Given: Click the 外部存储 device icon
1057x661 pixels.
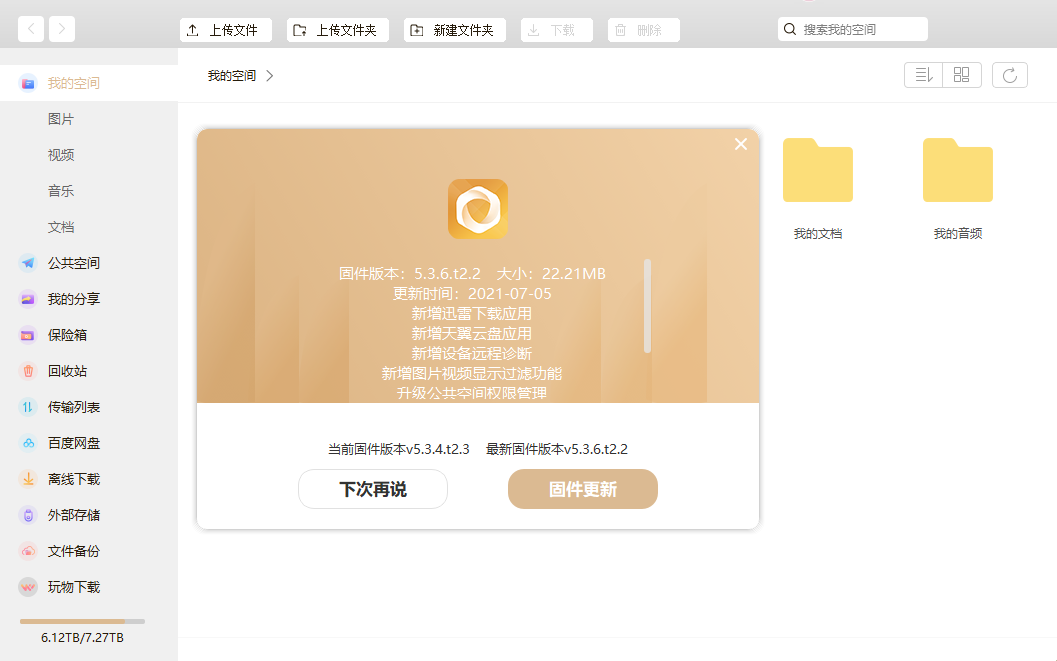Looking at the screenshot, I should [28, 515].
